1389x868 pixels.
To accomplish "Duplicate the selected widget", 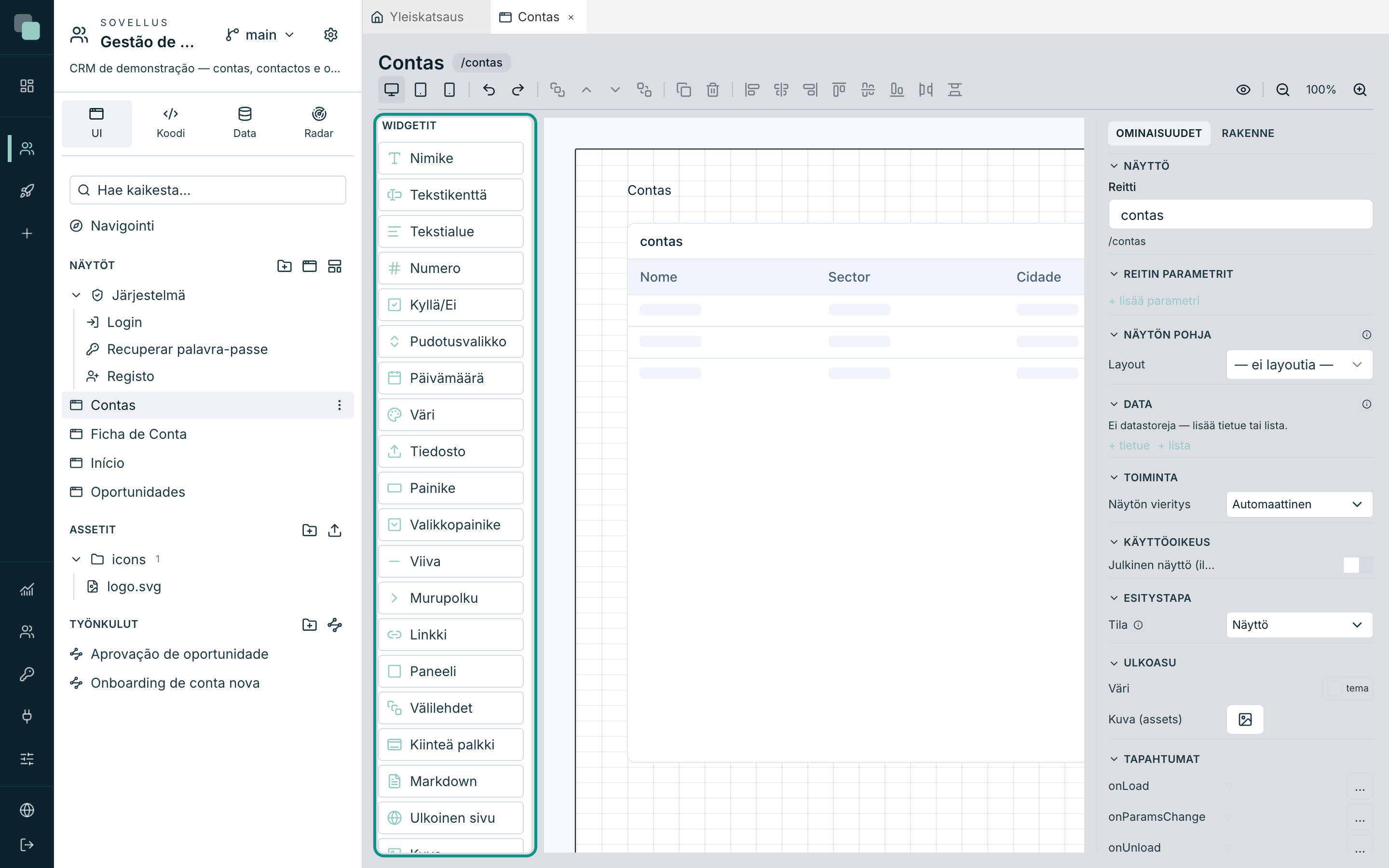I will tap(683, 90).
